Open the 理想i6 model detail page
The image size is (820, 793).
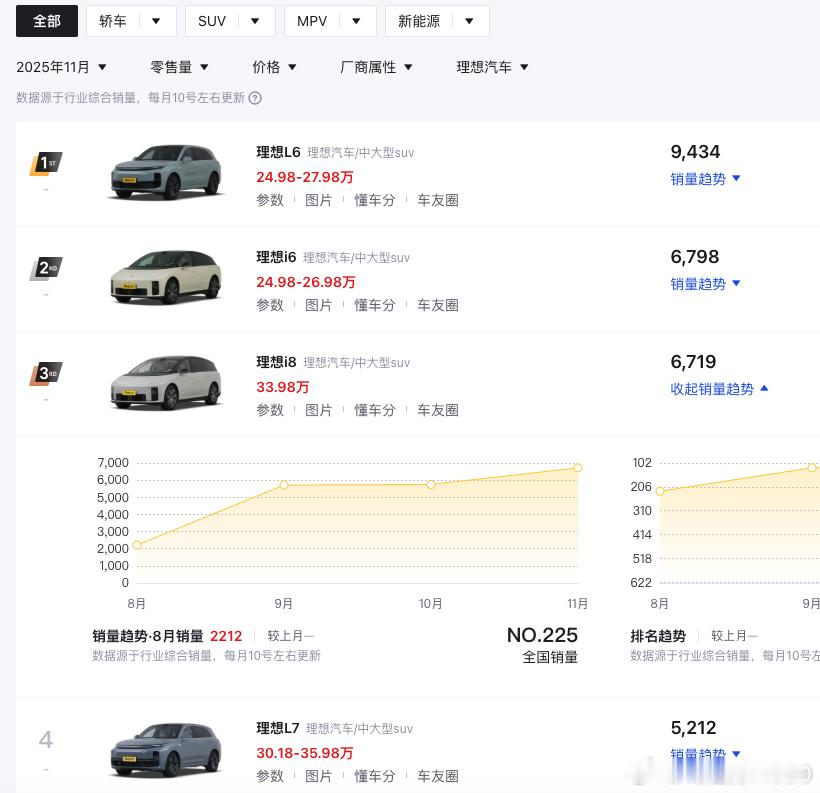276,257
